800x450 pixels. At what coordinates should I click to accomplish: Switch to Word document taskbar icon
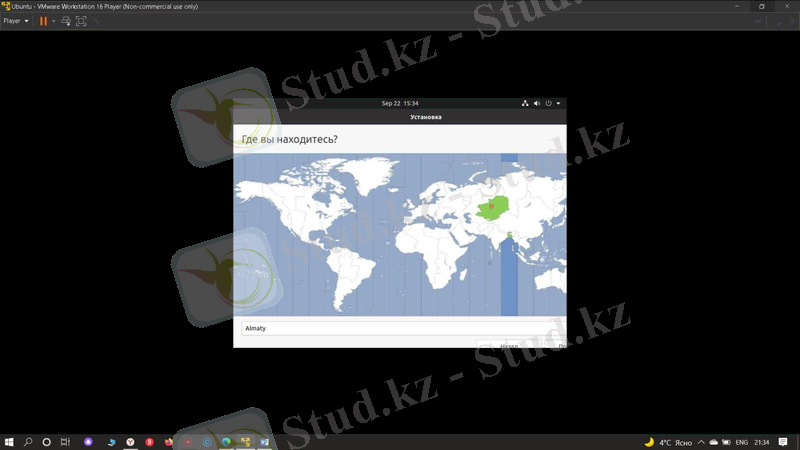264,442
